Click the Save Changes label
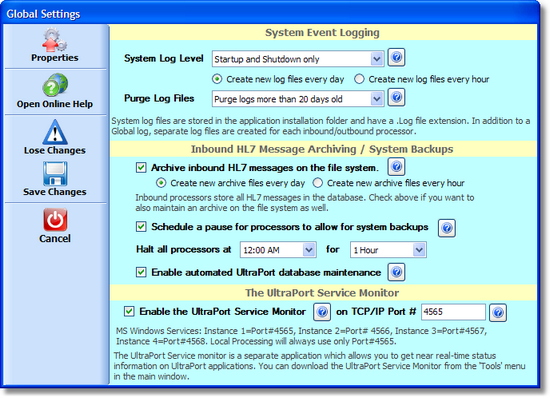The width and height of the screenshot is (550, 398). click(55, 192)
